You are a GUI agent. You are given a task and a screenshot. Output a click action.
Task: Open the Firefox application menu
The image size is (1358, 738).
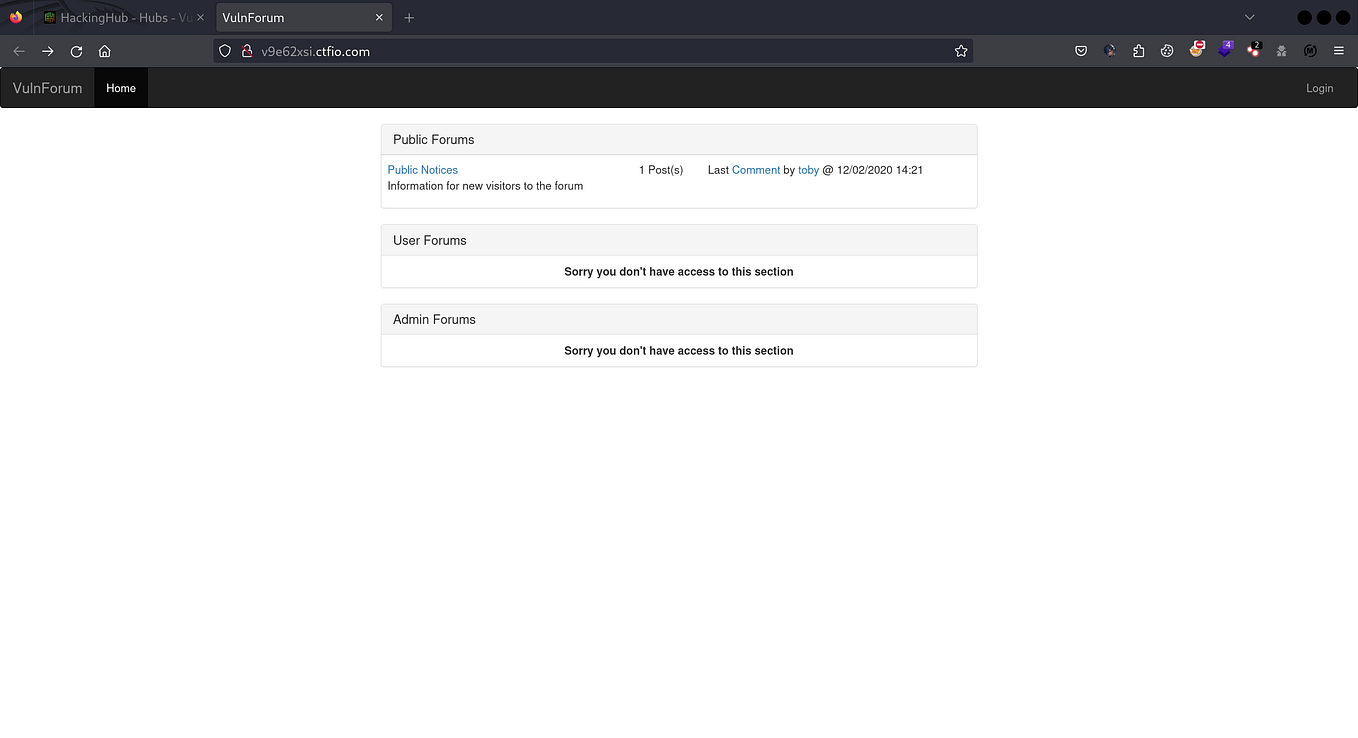[1339, 50]
